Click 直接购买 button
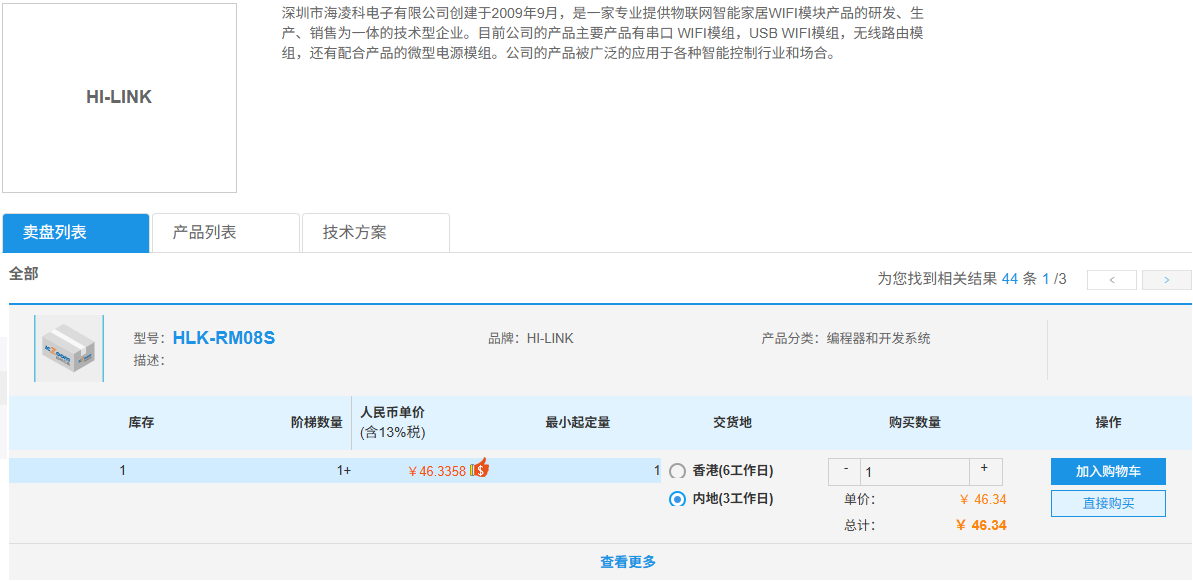1193x581 pixels. 1108,503
